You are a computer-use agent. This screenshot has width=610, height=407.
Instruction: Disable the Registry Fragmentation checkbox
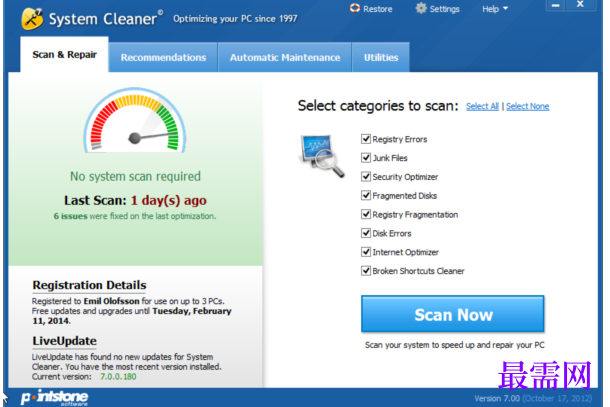tap(366, 214)
